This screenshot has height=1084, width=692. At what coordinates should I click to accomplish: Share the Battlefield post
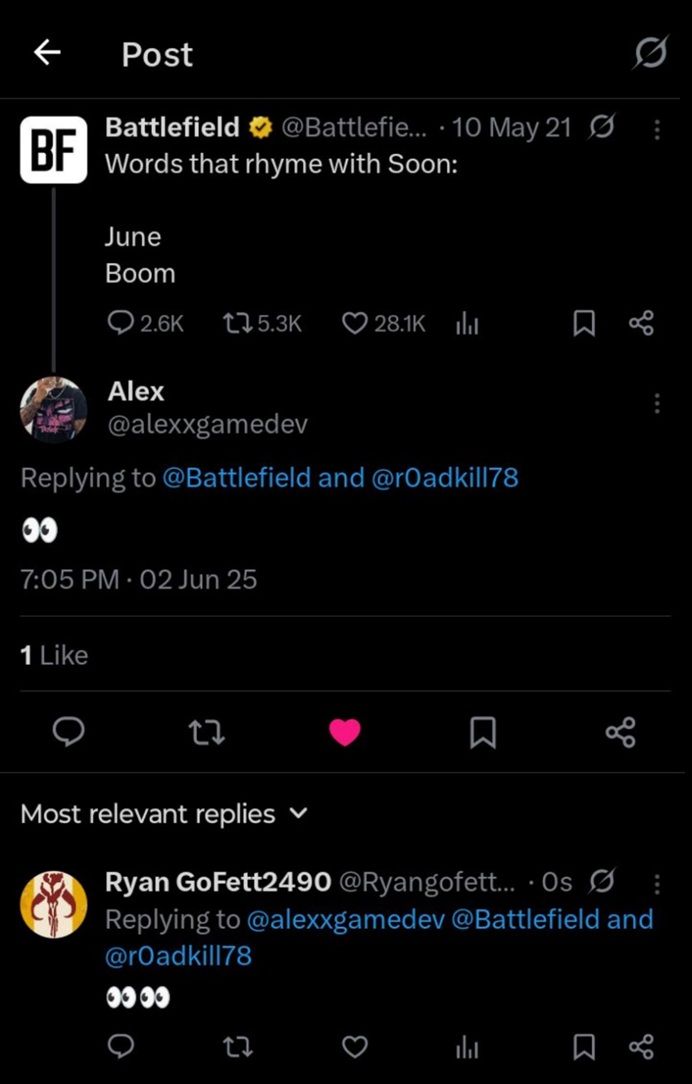(641, 323)
